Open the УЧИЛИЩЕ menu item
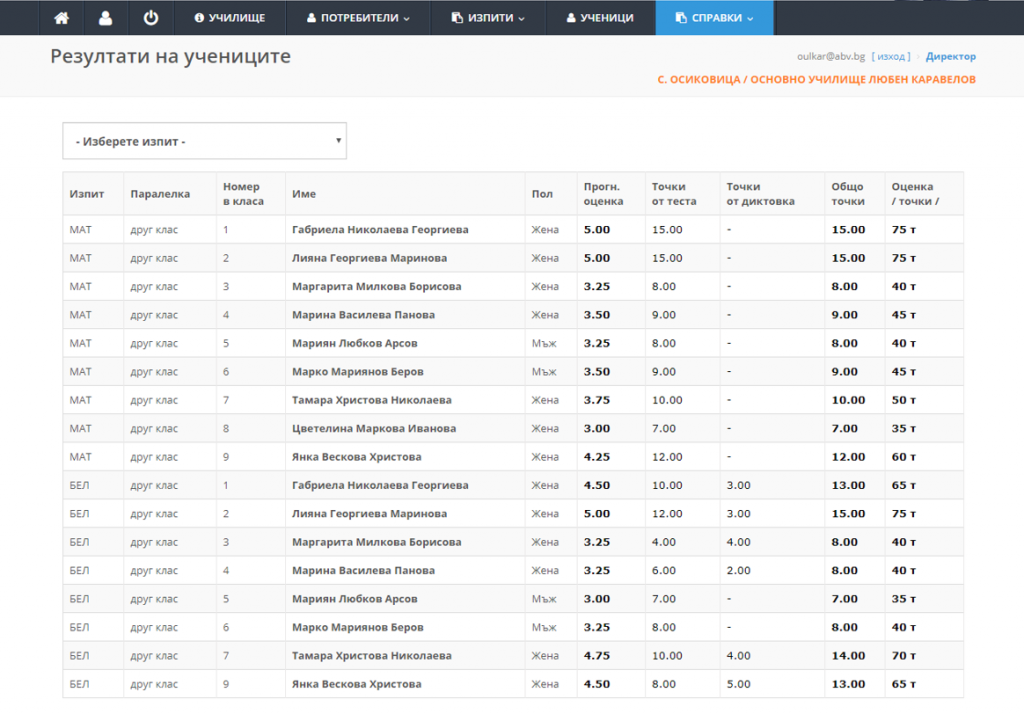1024x714 pixels. (x=230, y=18)
